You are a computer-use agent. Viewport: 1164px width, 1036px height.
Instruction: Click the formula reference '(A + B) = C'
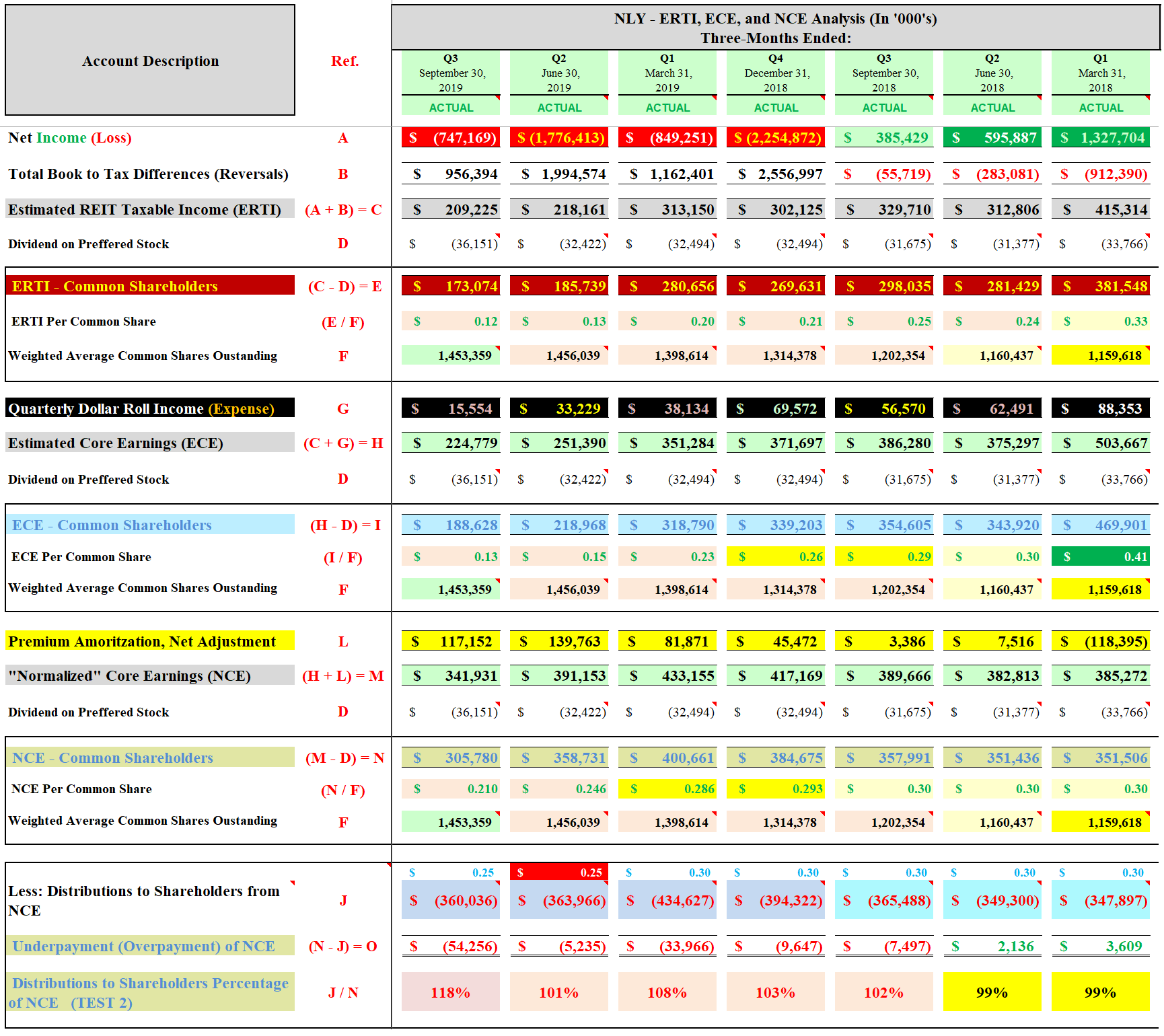[x=343, y=210]
